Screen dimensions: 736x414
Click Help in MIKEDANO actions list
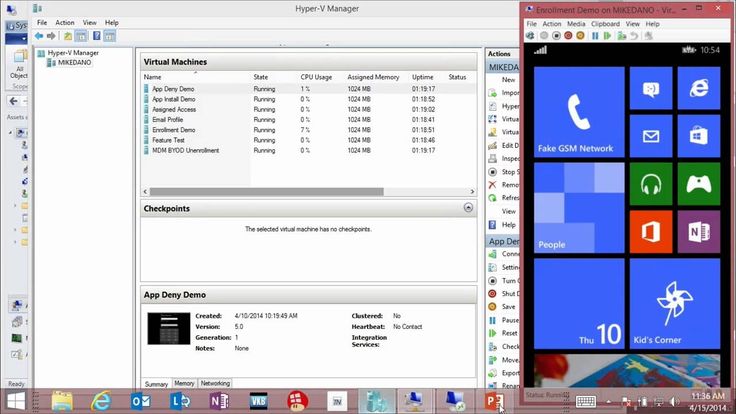coord(509,225)
